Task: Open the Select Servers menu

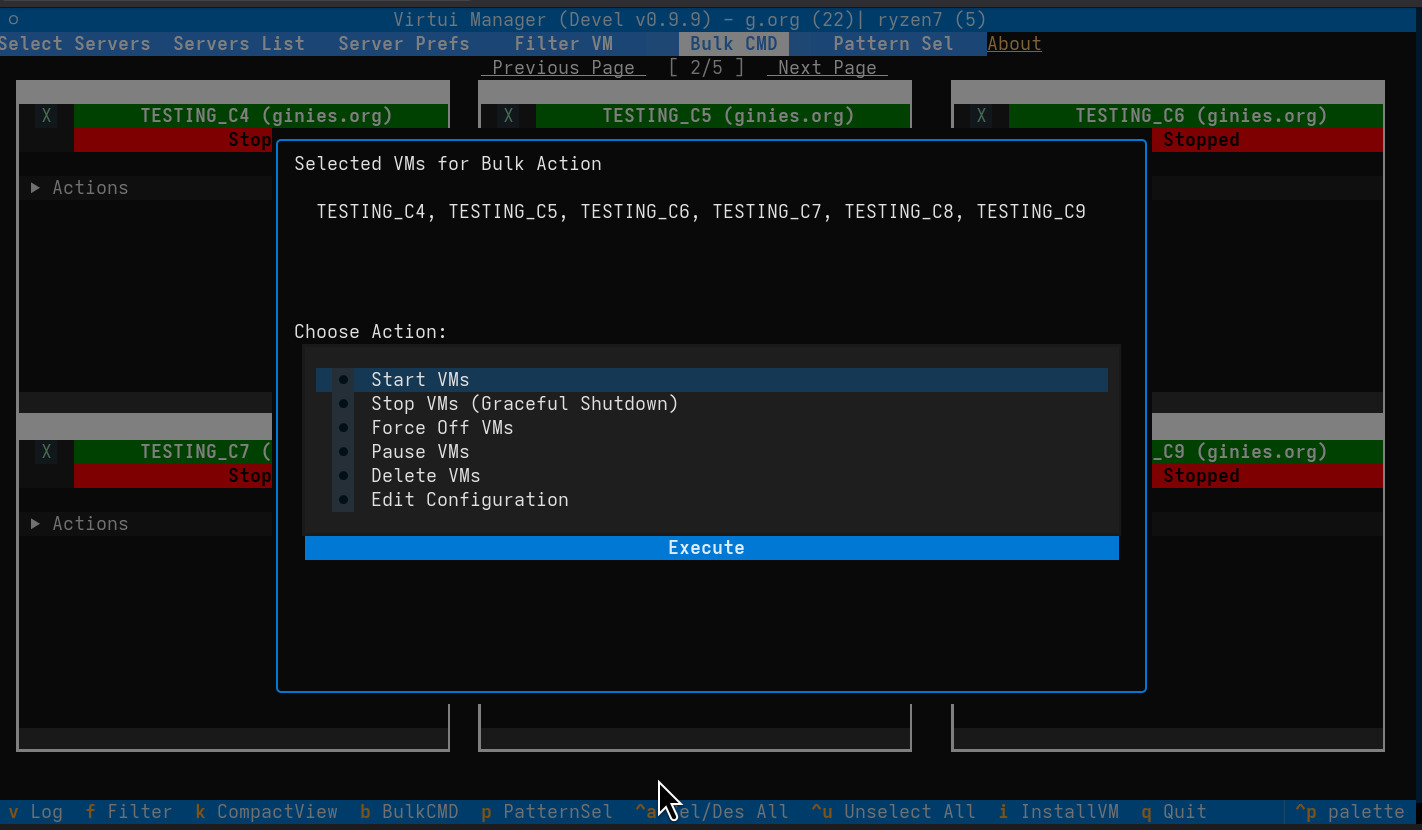Action: (x=75, y=43)
